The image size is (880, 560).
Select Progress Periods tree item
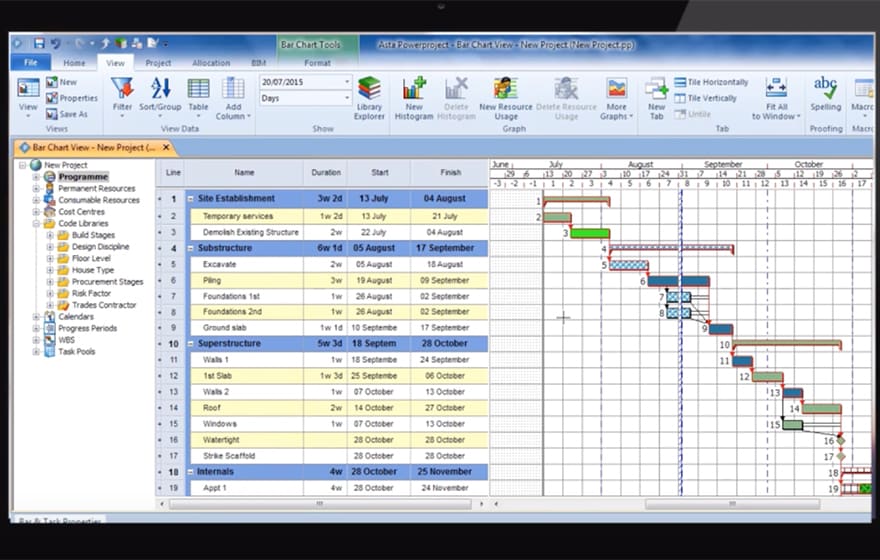click(x=88, y=328)
